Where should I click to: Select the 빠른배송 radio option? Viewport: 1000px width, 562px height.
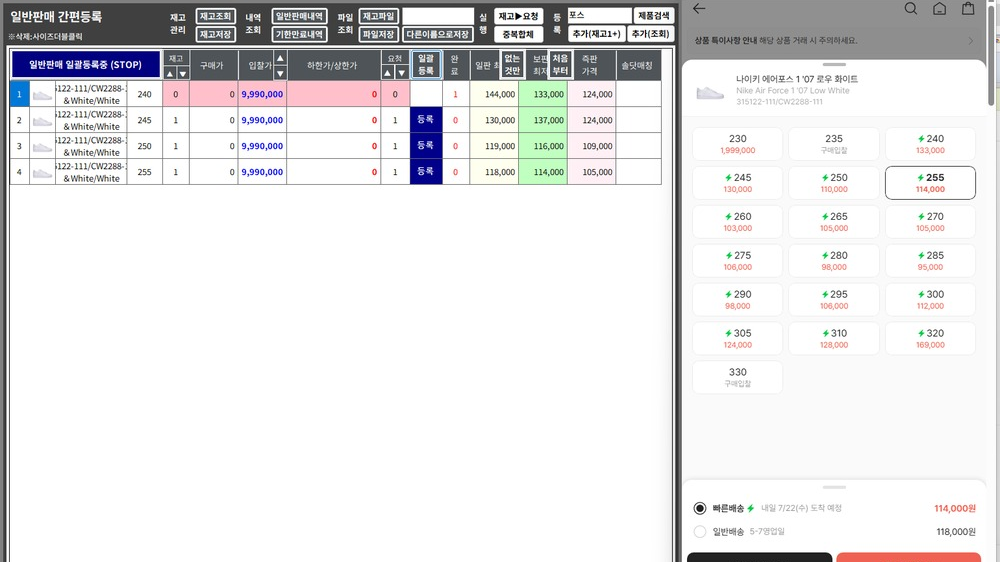pyautogui.click(x=700, y=508)
